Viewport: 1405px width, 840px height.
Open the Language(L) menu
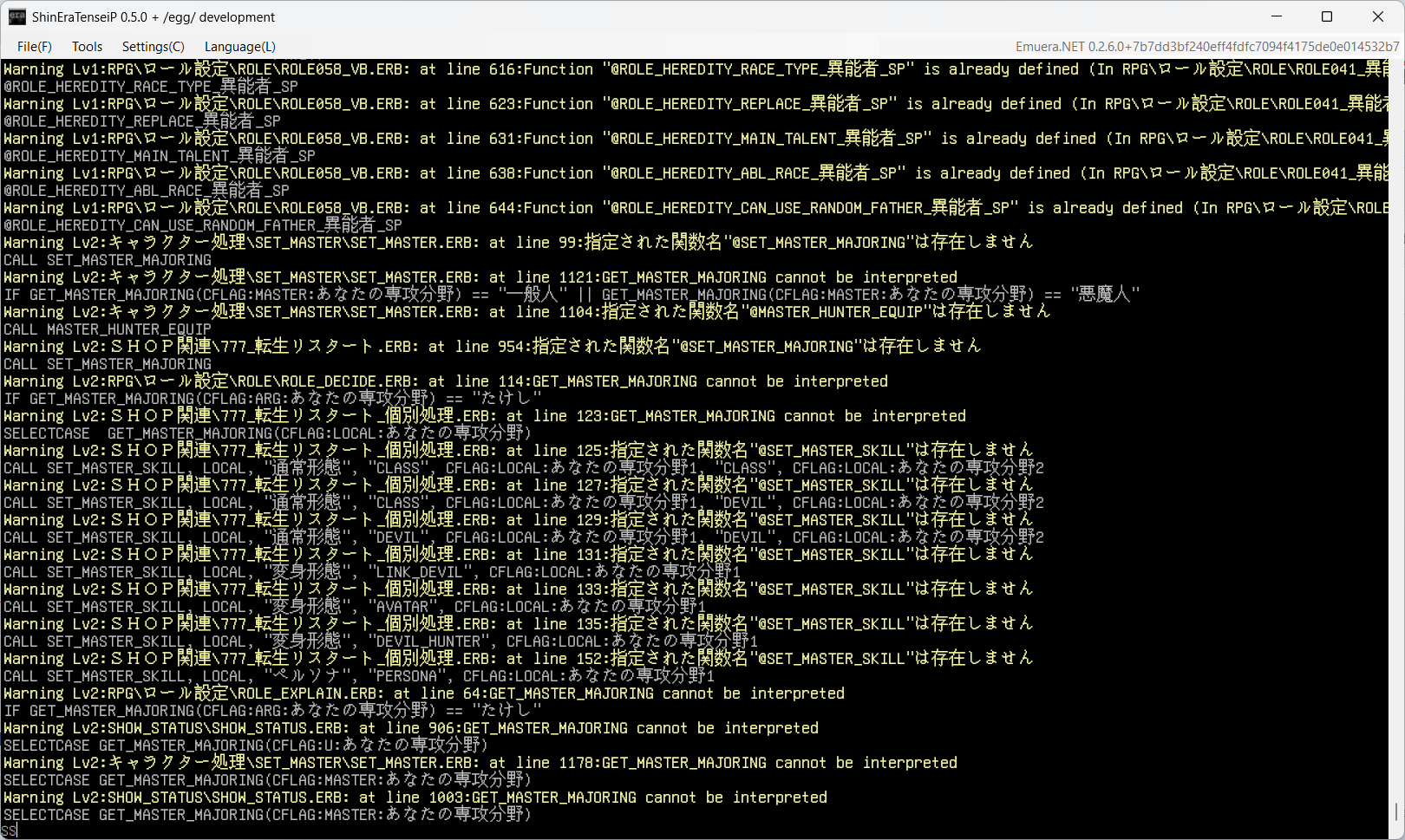click(240, 47)
